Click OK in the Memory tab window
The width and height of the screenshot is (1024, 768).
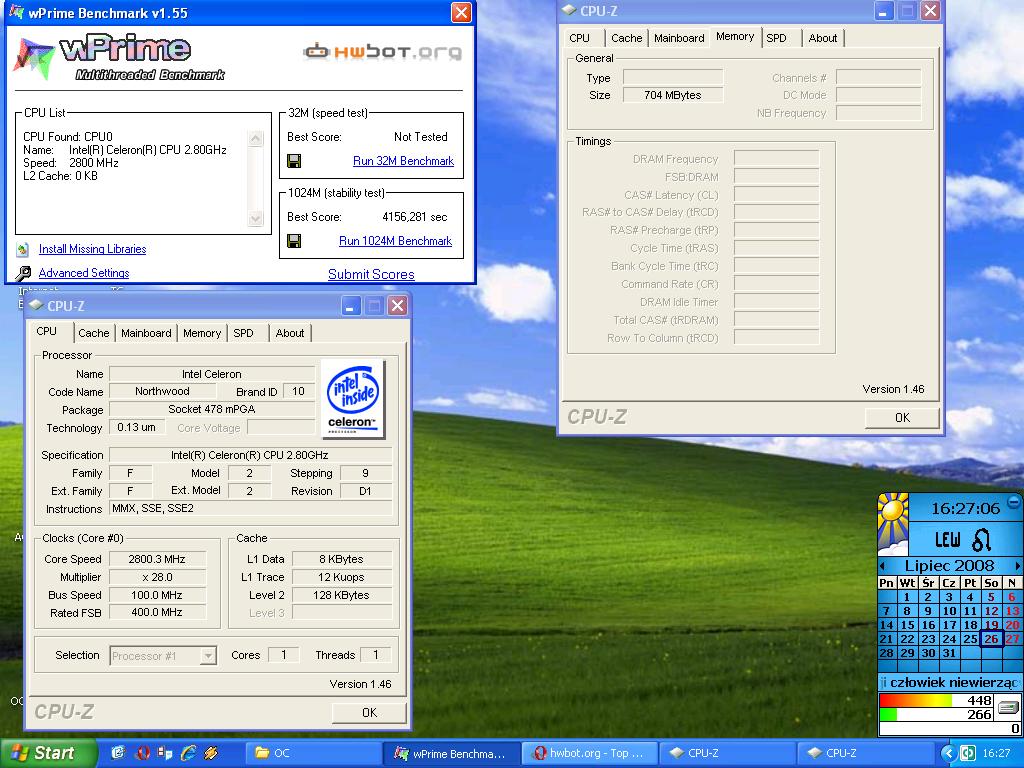[902, 417]
